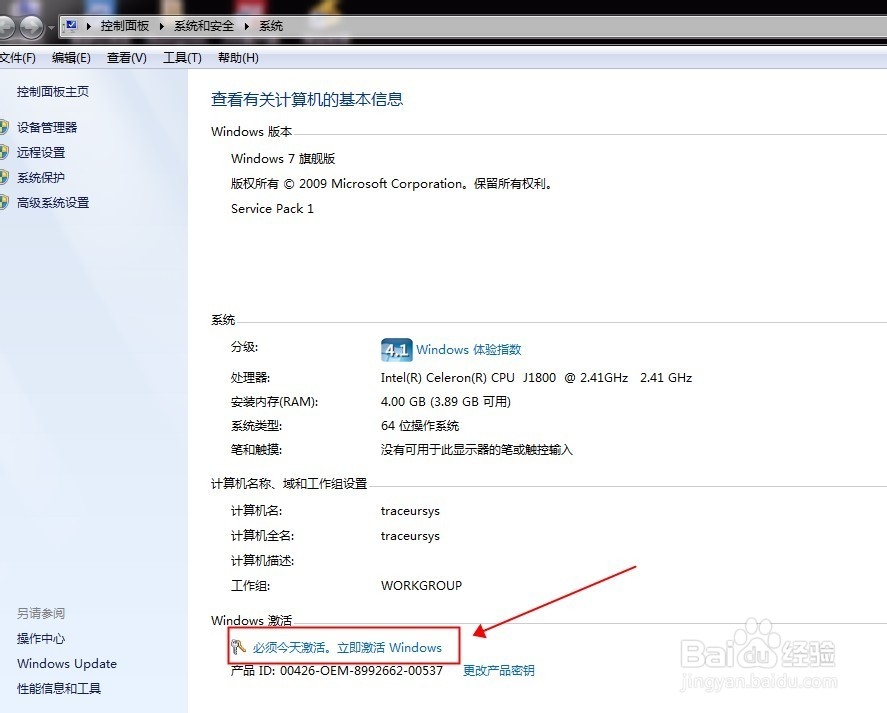Open 系统保护 link

pyautogui.click(x=41, y=178)
